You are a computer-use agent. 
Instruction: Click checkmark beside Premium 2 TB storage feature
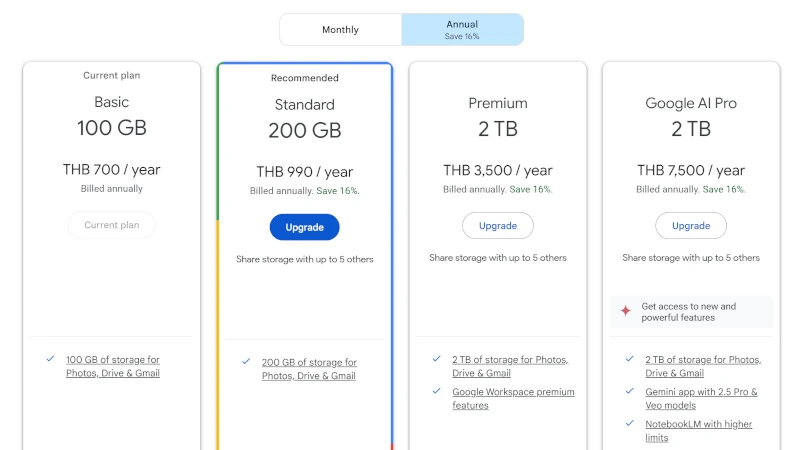436,359
